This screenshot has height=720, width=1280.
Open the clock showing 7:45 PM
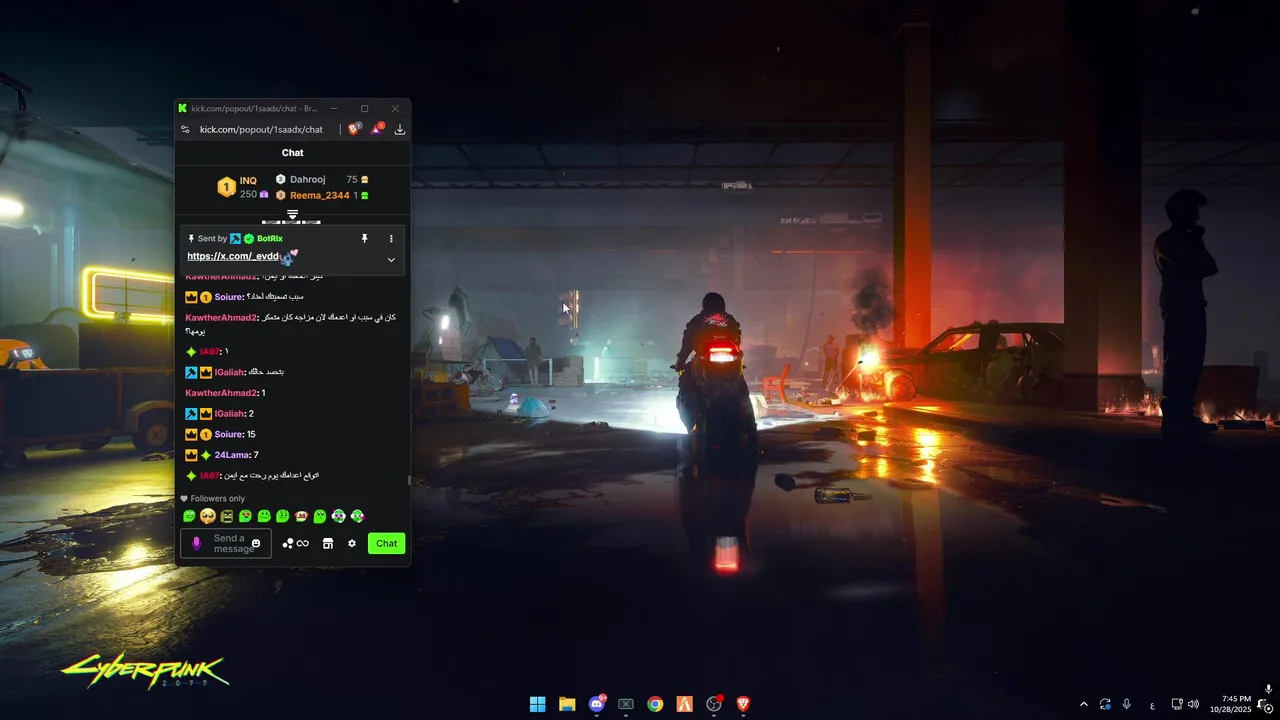1231,704
